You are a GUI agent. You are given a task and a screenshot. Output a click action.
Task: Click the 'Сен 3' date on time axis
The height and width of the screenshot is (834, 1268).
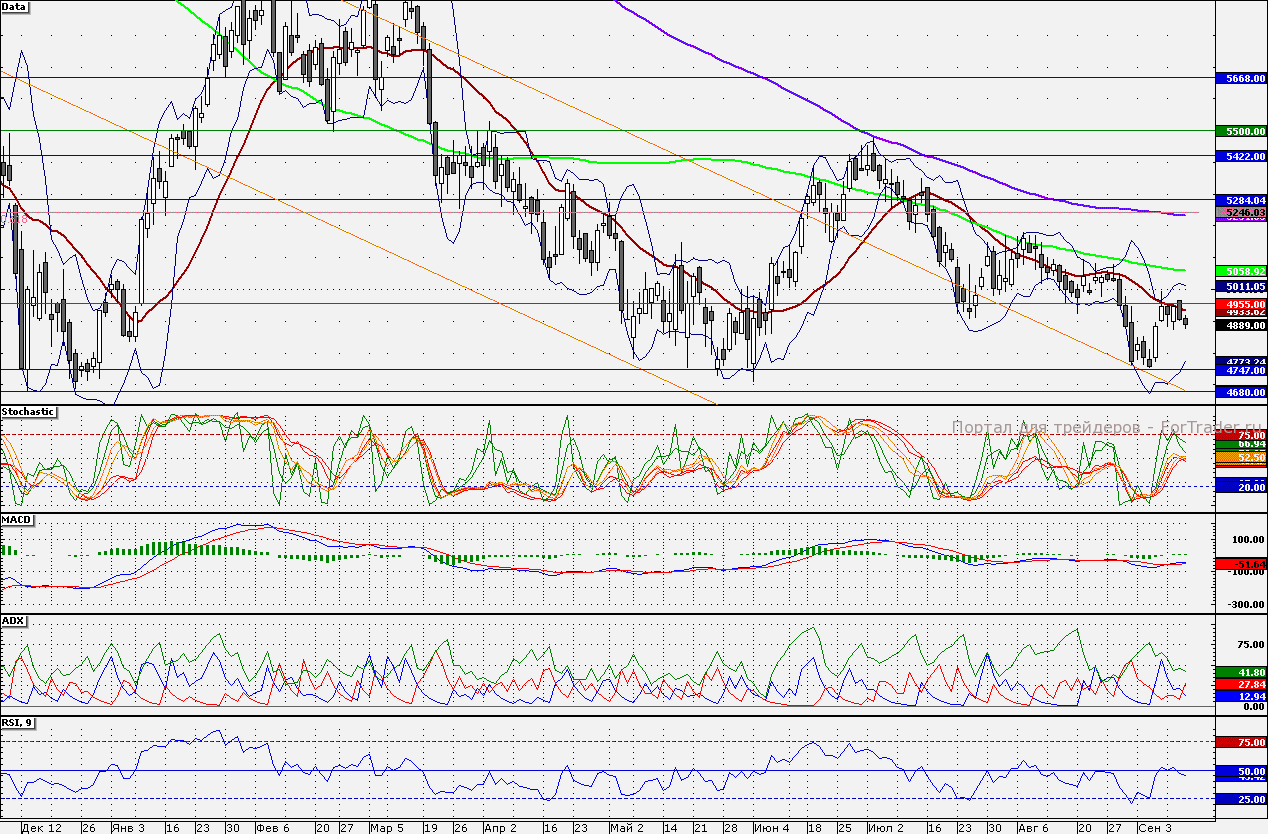[1154, 828]
